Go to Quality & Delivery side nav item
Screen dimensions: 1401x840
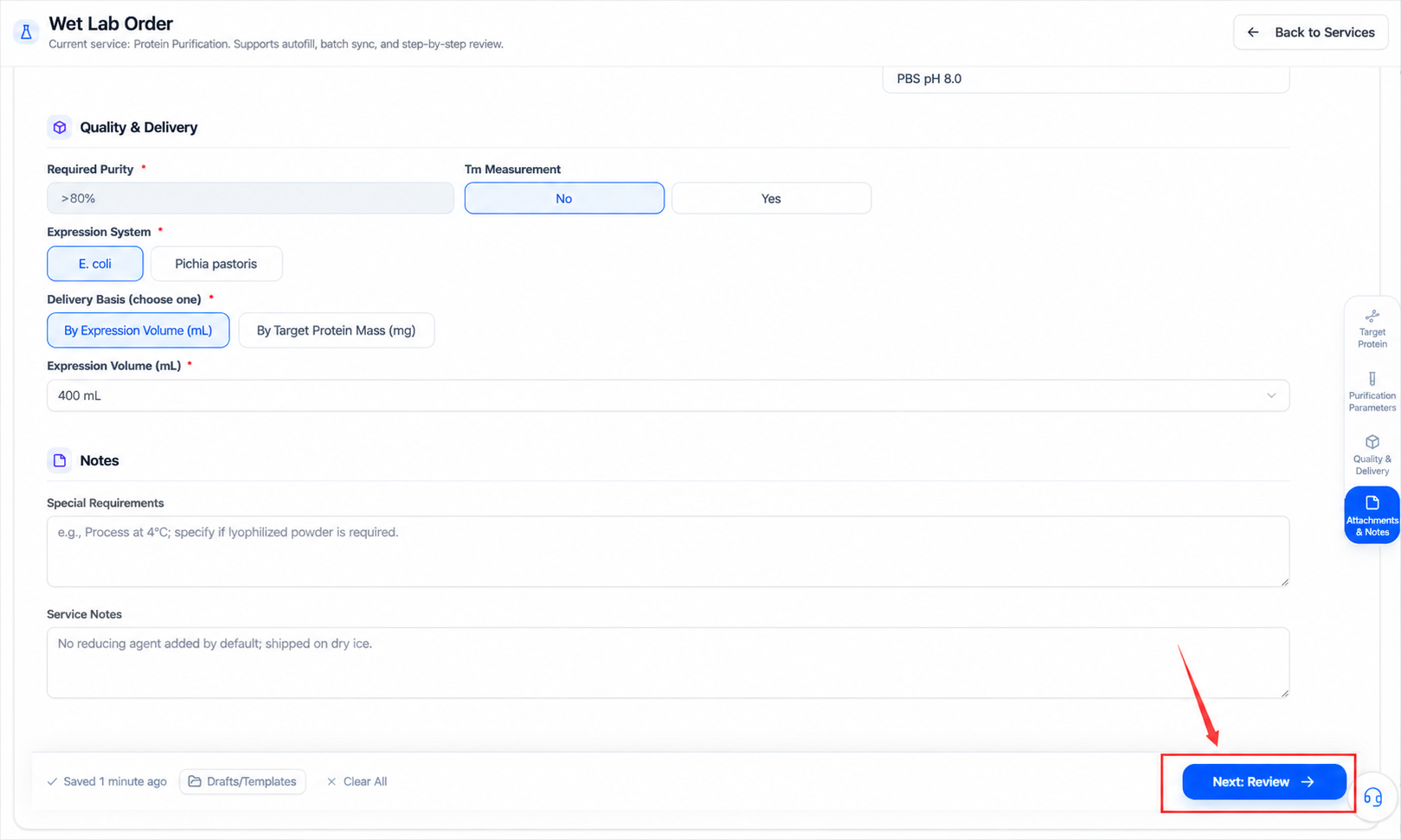pyautogui.click(x=1372, y=455)
